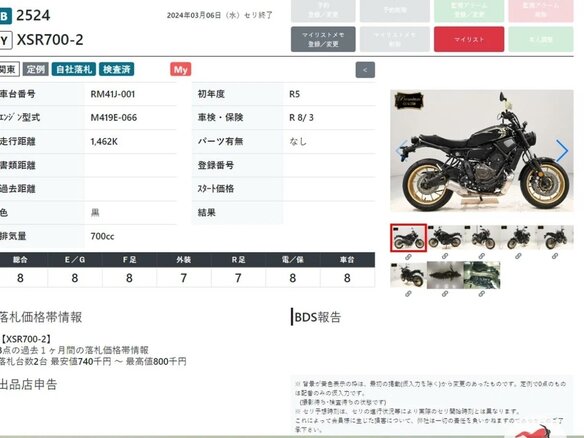The image size is (584, 438).
Task: Click the 登録番号 label
Action: (x=216, y=165)
